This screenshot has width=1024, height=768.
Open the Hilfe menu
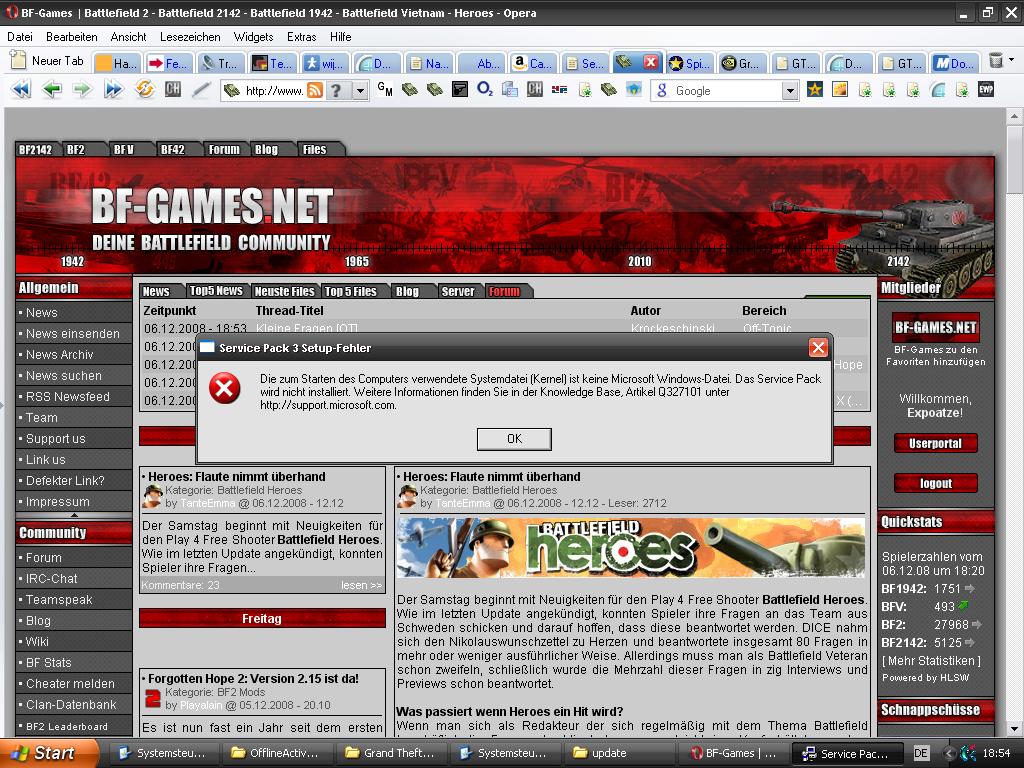pos(341,37)
